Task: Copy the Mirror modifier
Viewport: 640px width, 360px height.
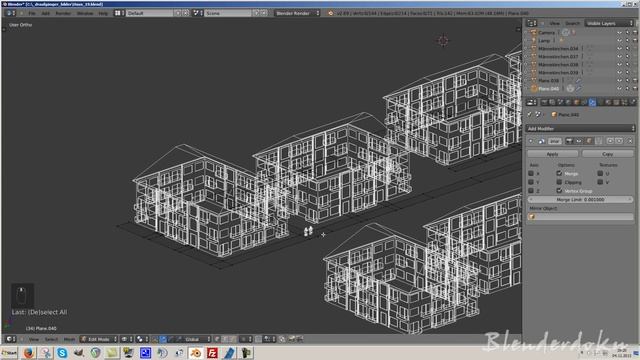Action: 607,154
